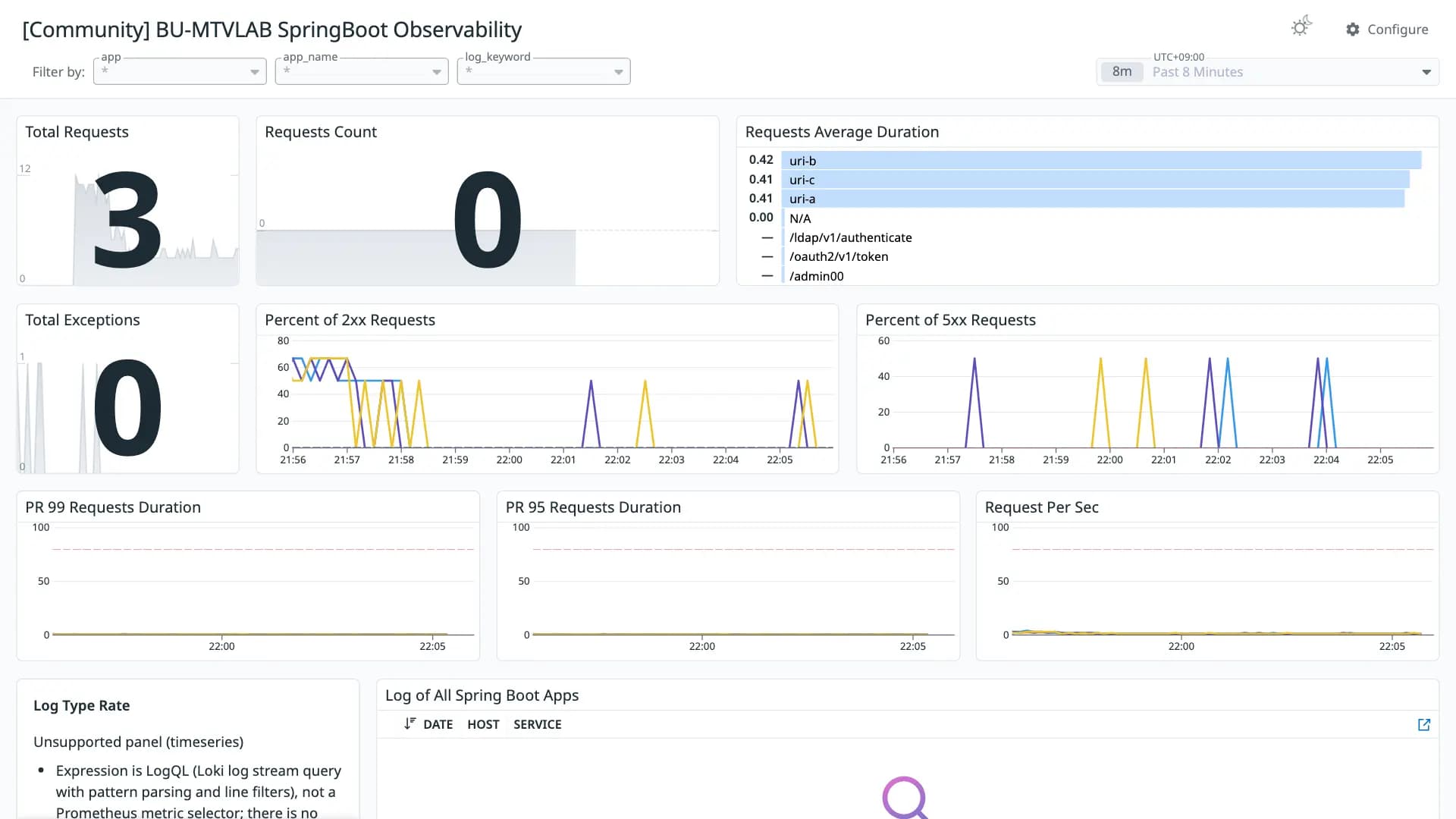Click the dashboard title BU-MTVLAB SpringBoot Observability
This screenshot has width=1456, height=819.
271,30
